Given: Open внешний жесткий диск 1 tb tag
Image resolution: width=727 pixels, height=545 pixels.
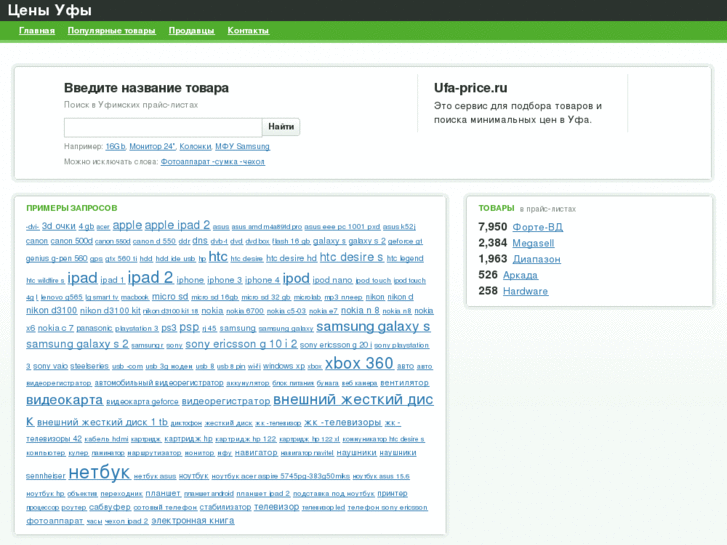Looking at the screenshot, I should coord(102,423).
